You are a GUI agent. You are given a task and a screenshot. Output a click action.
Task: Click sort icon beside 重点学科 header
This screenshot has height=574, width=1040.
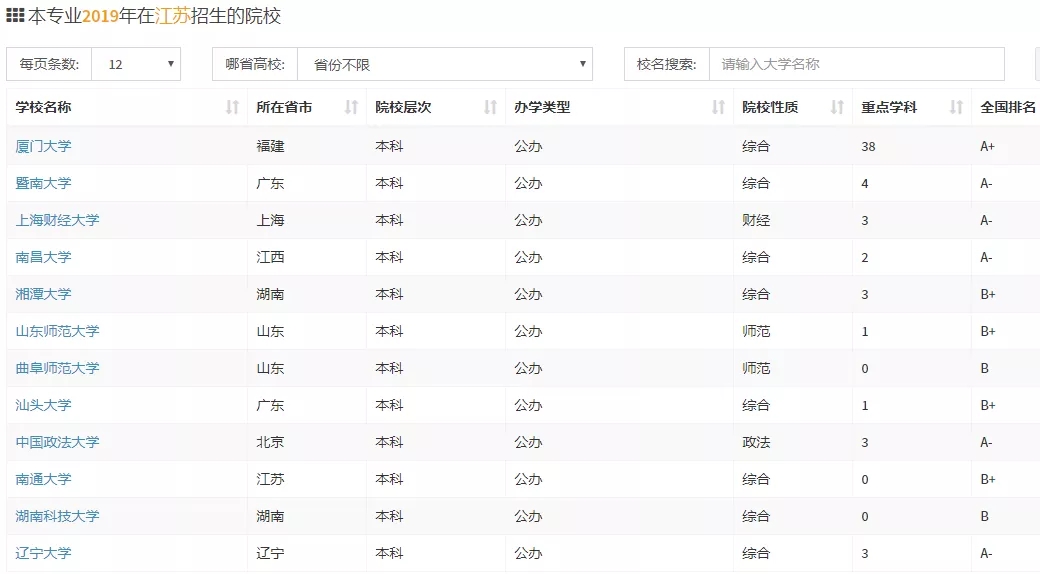[956, 107]
